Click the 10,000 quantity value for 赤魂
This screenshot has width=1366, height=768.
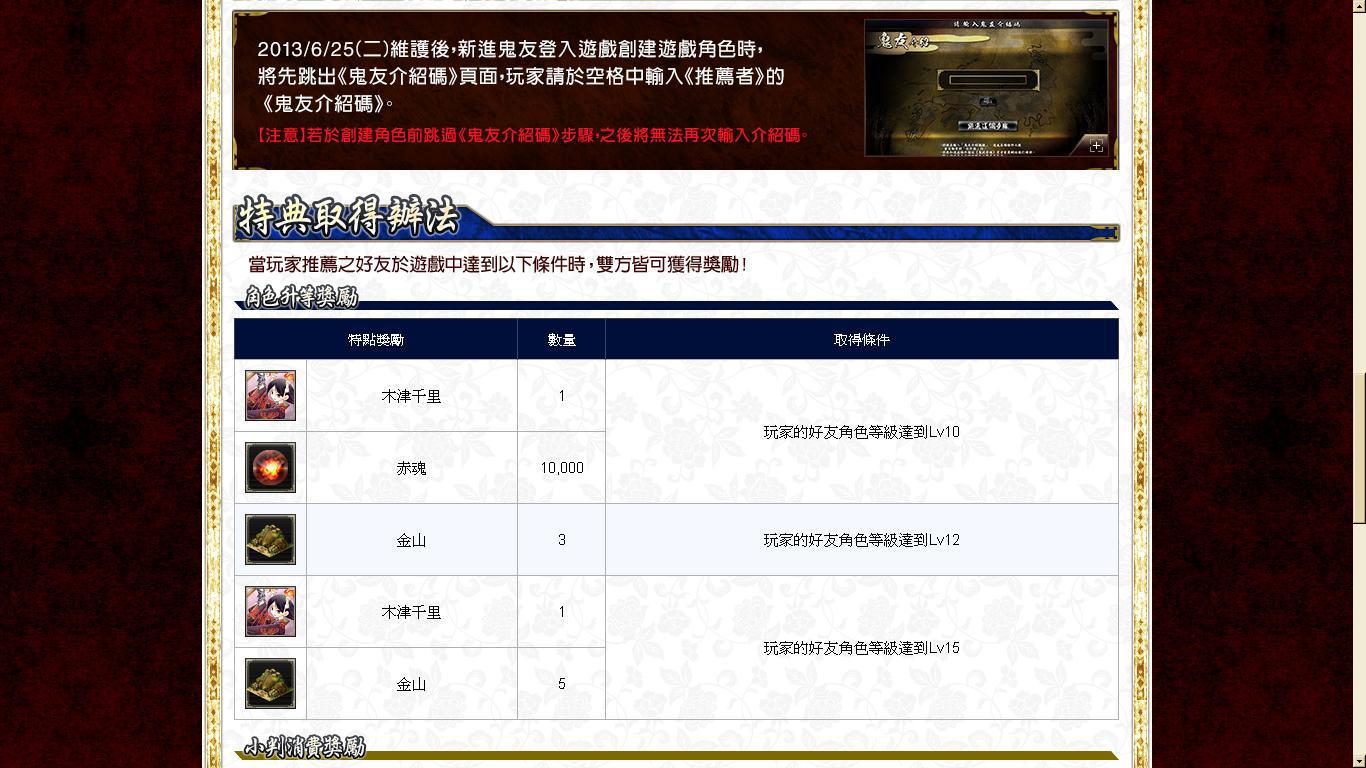[562, 468]
